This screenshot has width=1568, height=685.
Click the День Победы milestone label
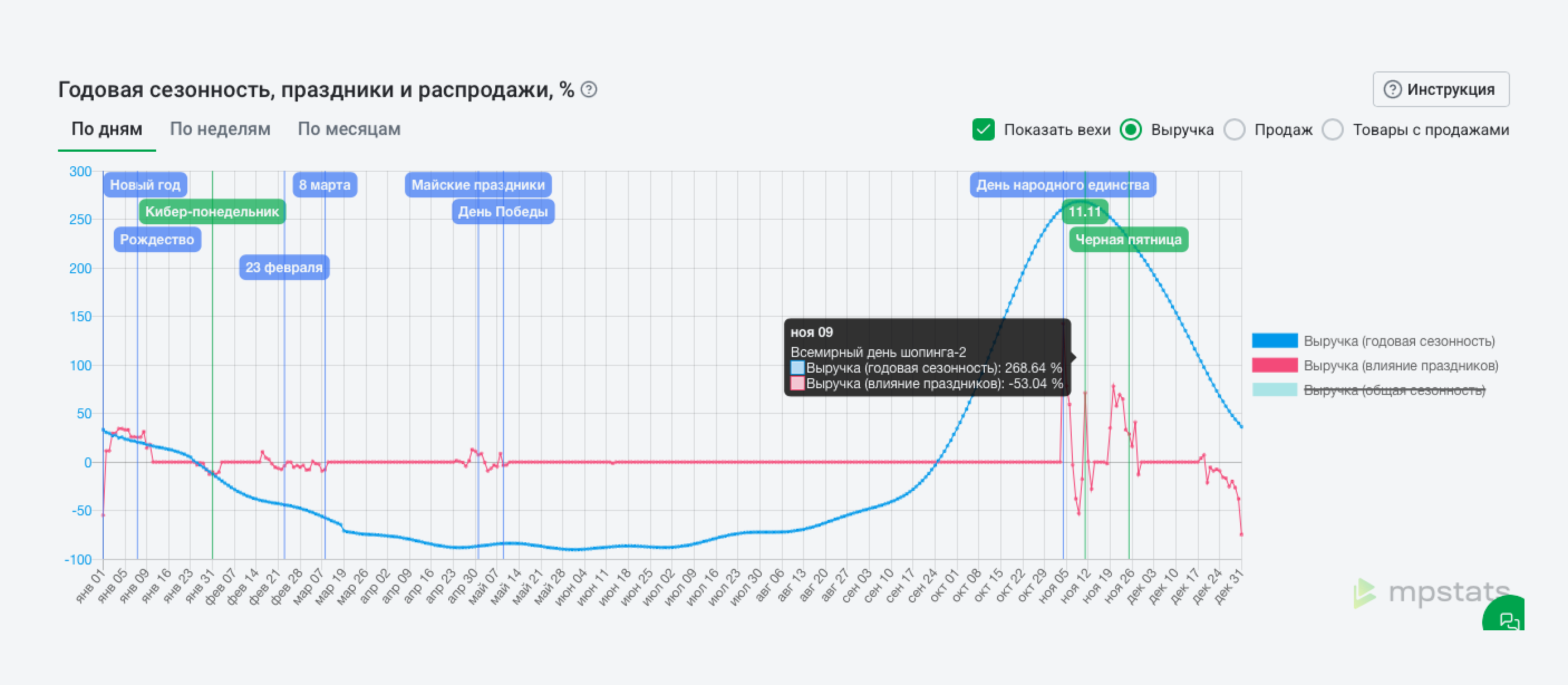tap(503, 211)
